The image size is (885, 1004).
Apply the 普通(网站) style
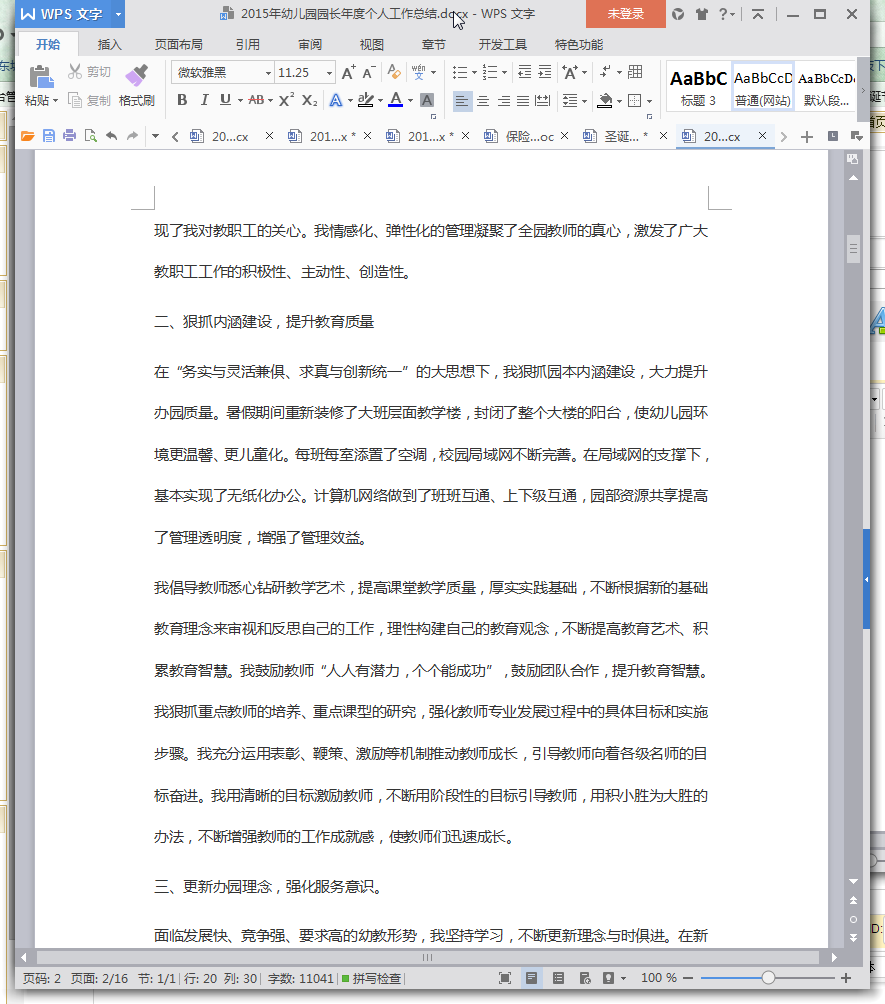[x=763, y=87]
